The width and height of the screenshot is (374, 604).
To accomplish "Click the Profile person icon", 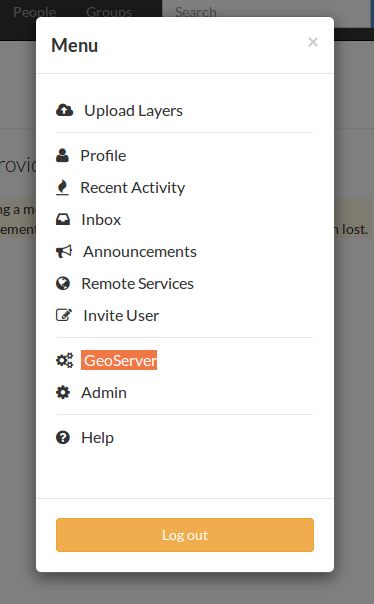I will [x=62, y=155].
